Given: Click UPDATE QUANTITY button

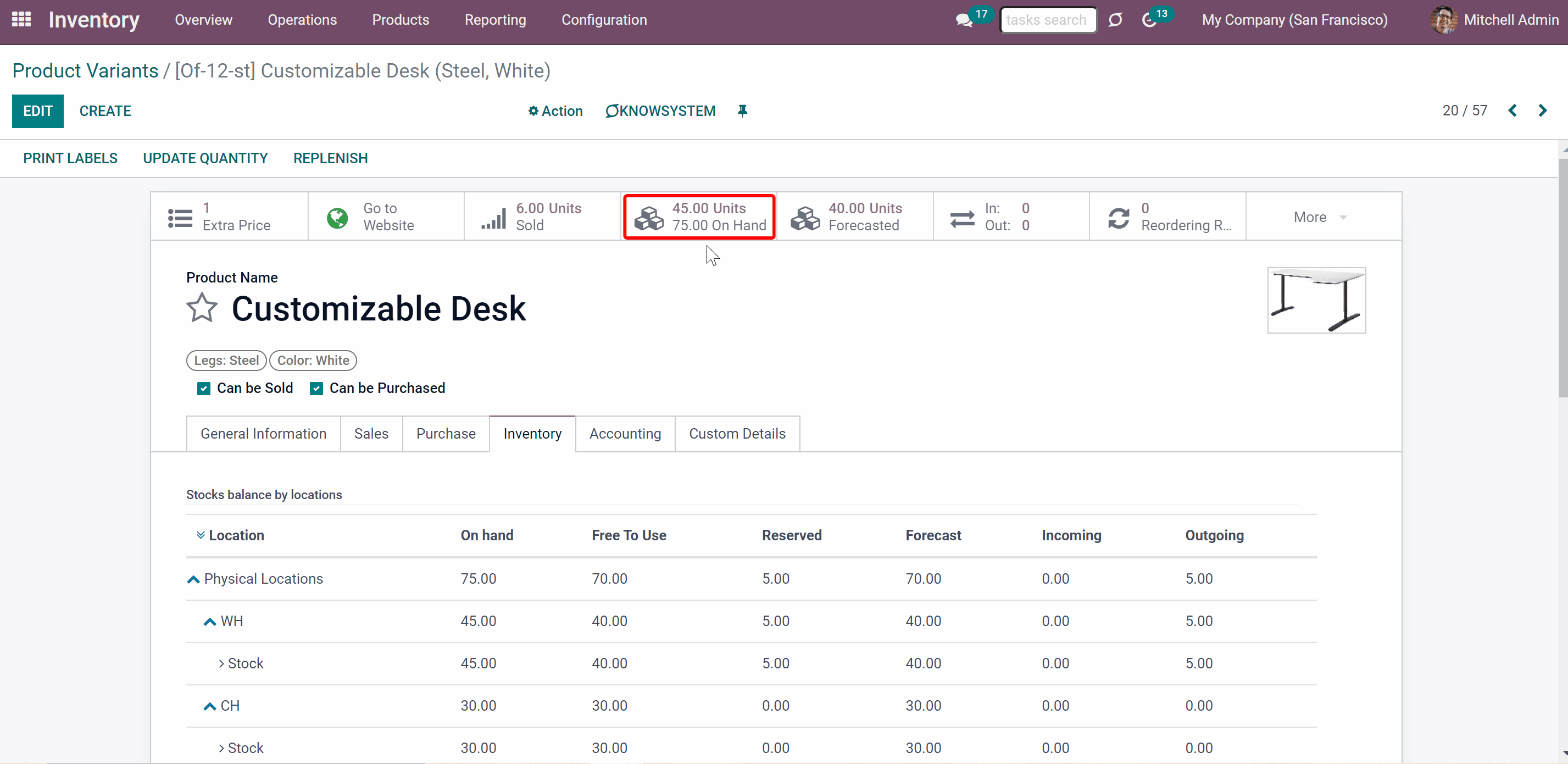Looking at the screenshot, I should (x=205, y=158).
